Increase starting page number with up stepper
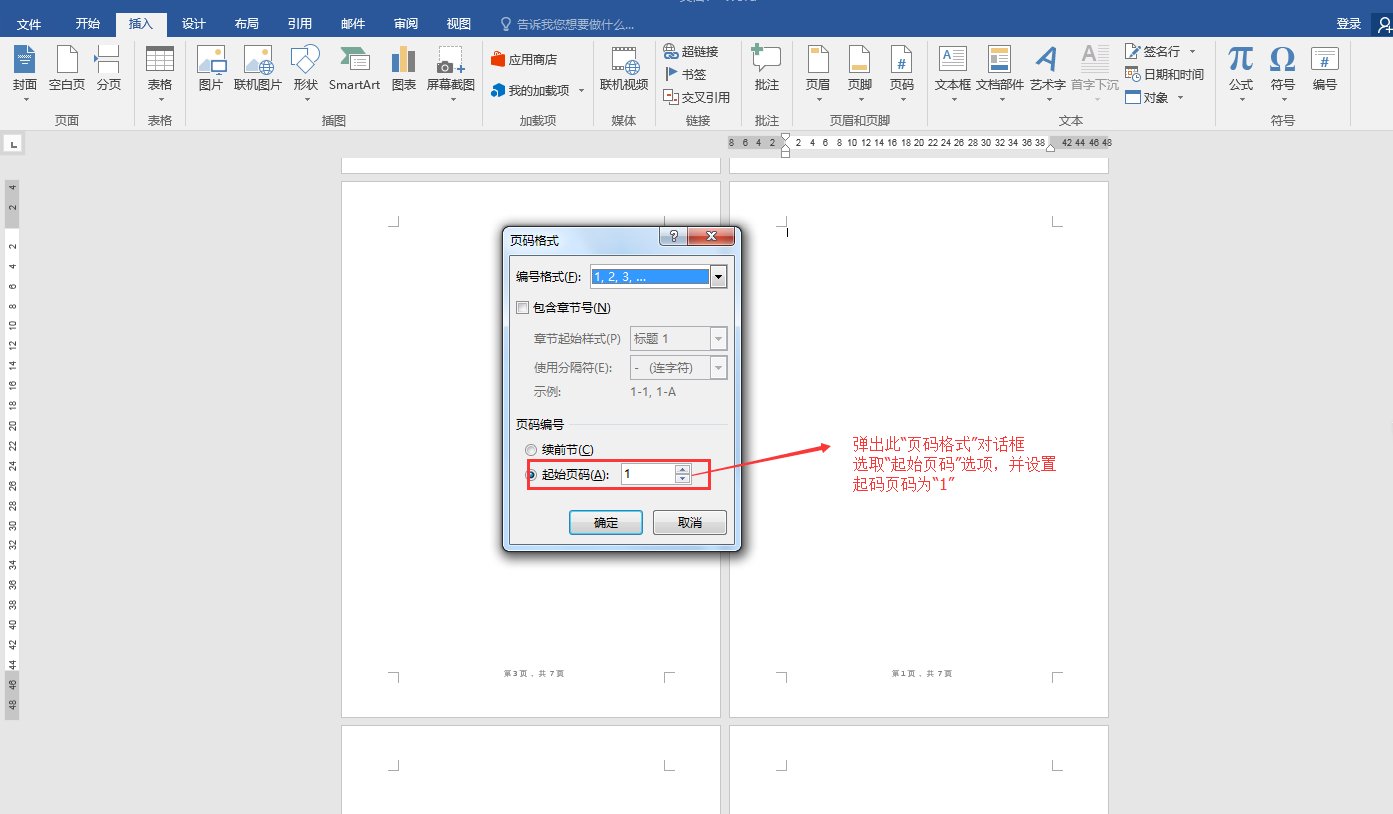 pyautogui.click(x=682, y=468)
